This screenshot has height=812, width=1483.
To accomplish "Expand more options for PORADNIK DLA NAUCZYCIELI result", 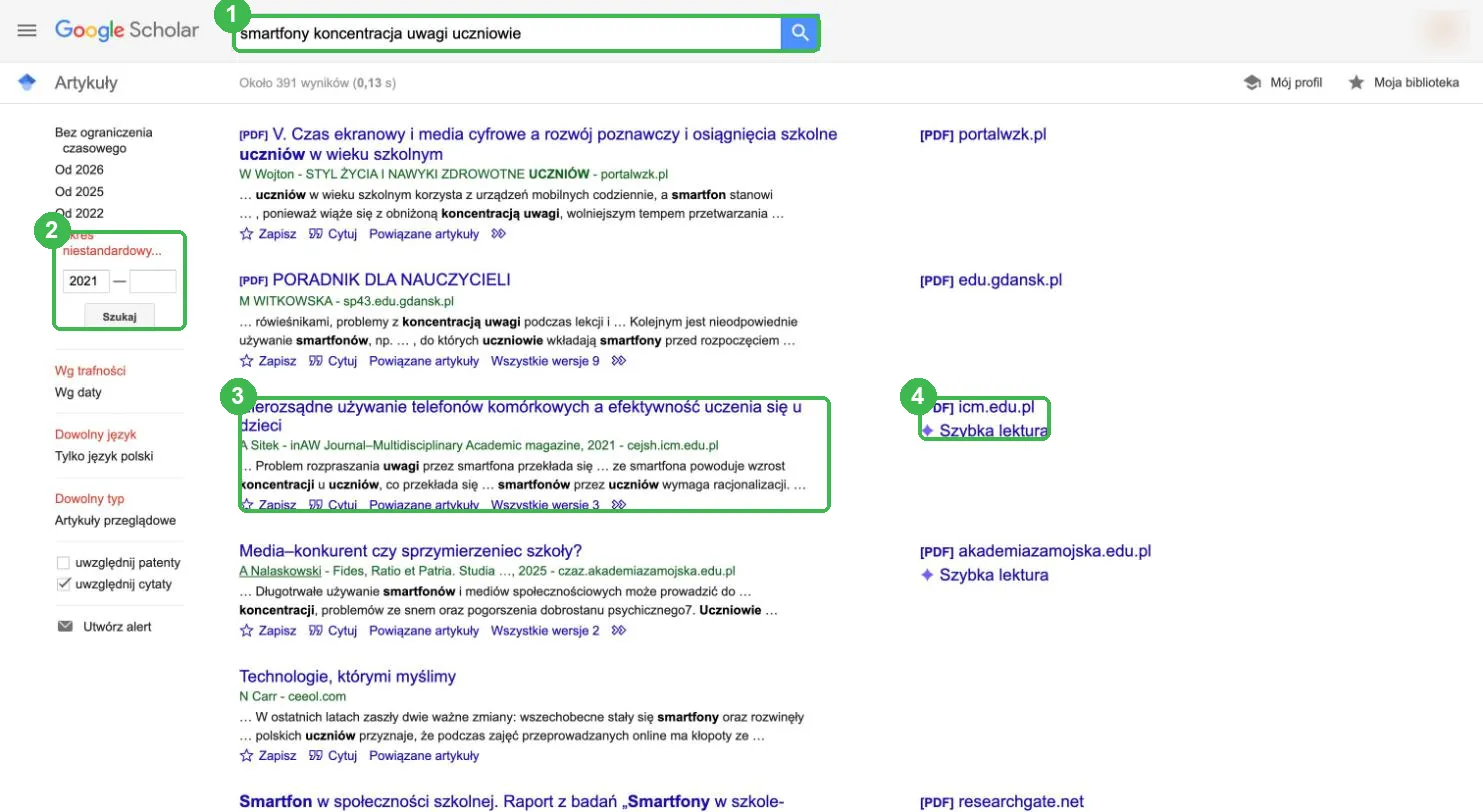I will [x=619, y=361].
